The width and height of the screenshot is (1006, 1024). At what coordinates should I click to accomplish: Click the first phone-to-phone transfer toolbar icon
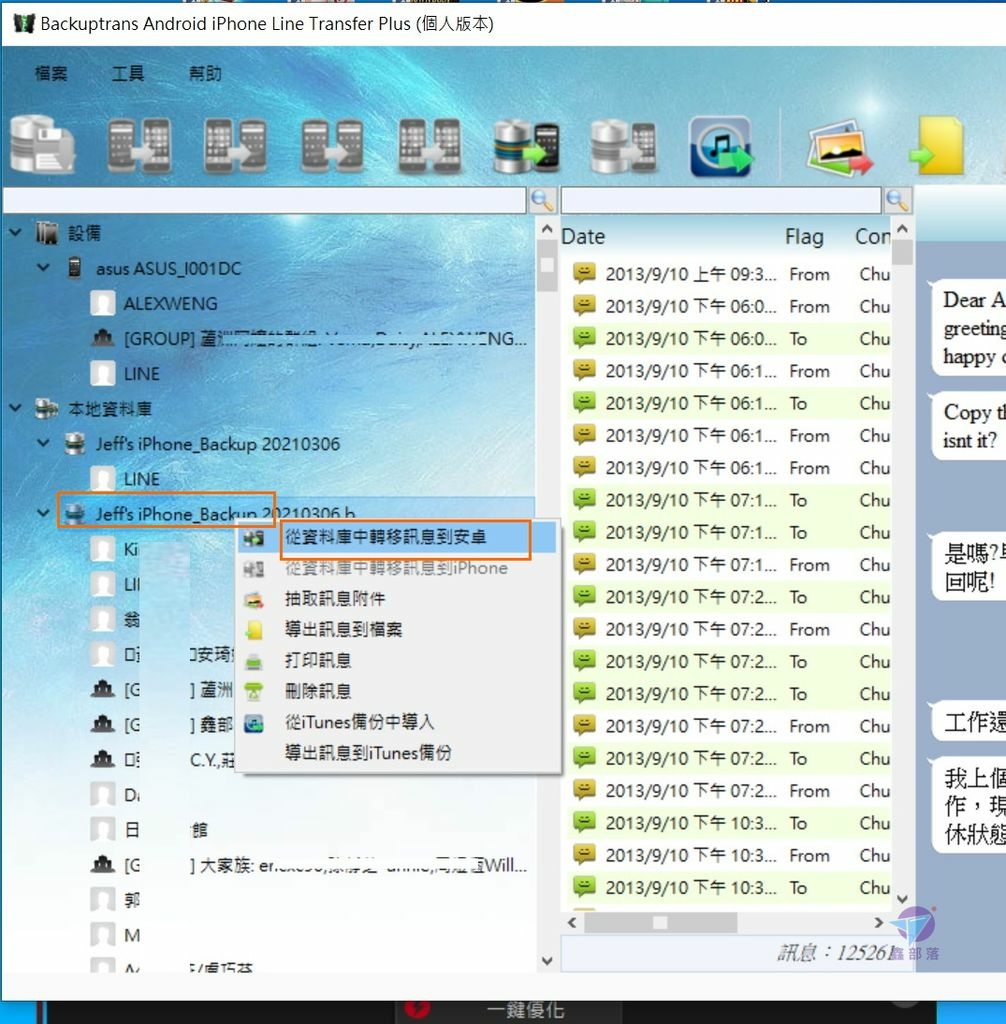coord(139,145)
